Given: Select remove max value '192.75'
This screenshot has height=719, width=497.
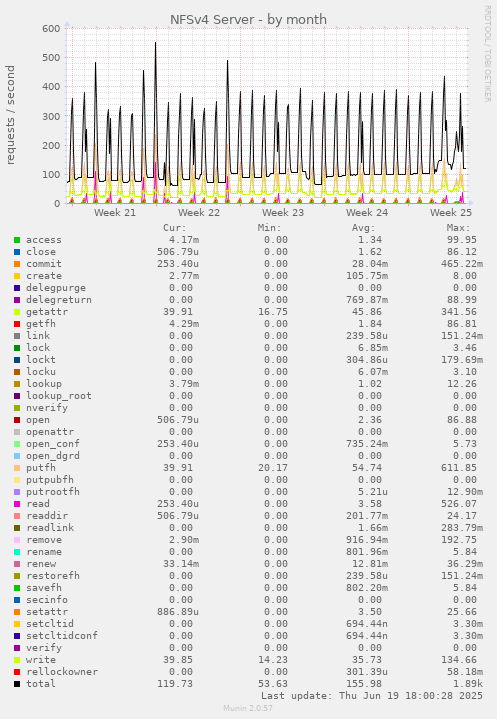Looking at the screenshot, I should (459, 540).
